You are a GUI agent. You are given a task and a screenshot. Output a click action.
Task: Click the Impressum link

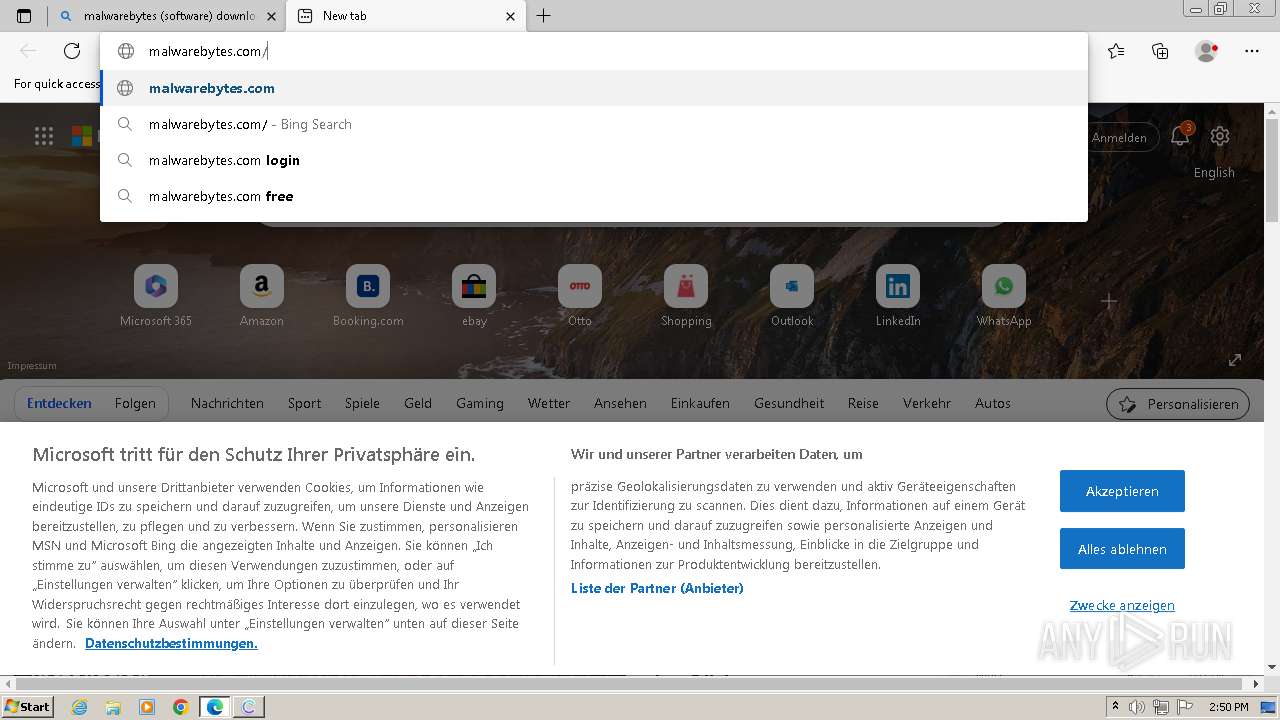point(32,366)
